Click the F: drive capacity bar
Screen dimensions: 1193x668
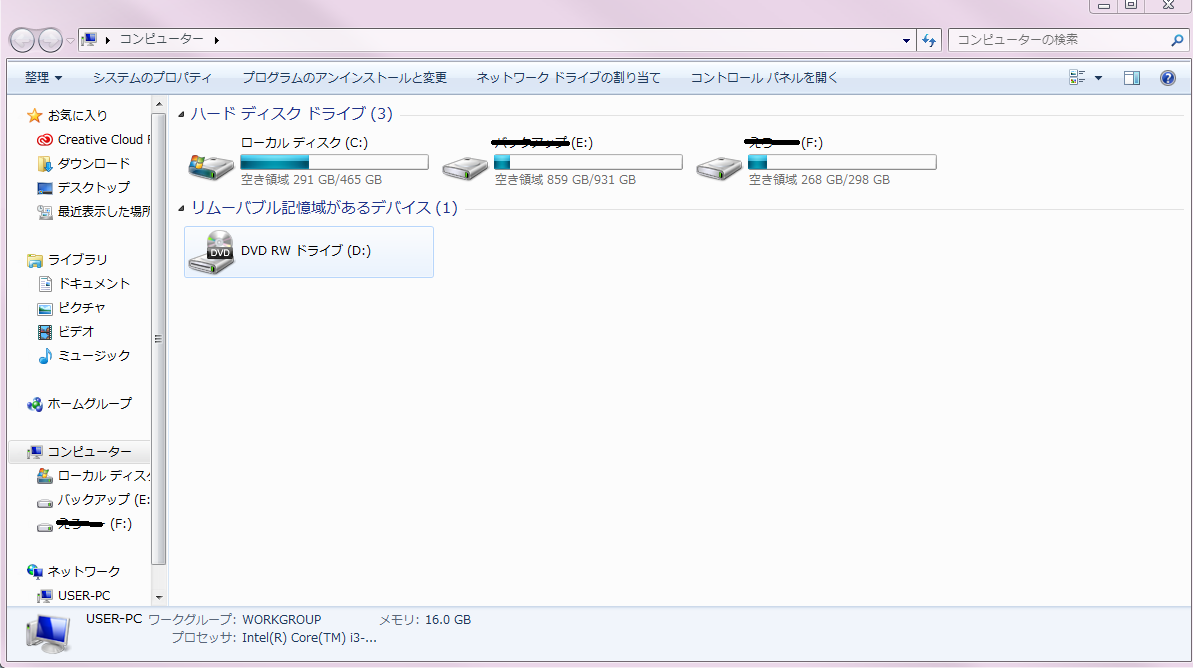pos(842,162)
